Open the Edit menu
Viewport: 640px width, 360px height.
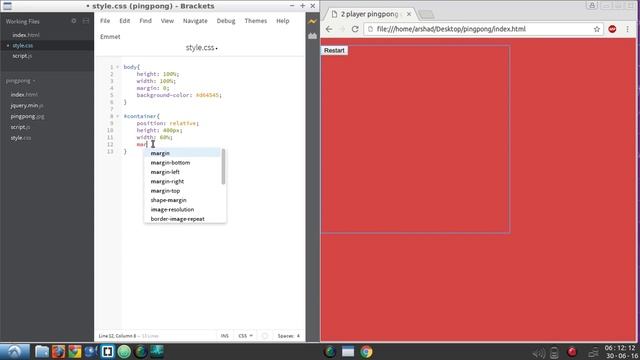pyautogui.click(x=124, y=21)
